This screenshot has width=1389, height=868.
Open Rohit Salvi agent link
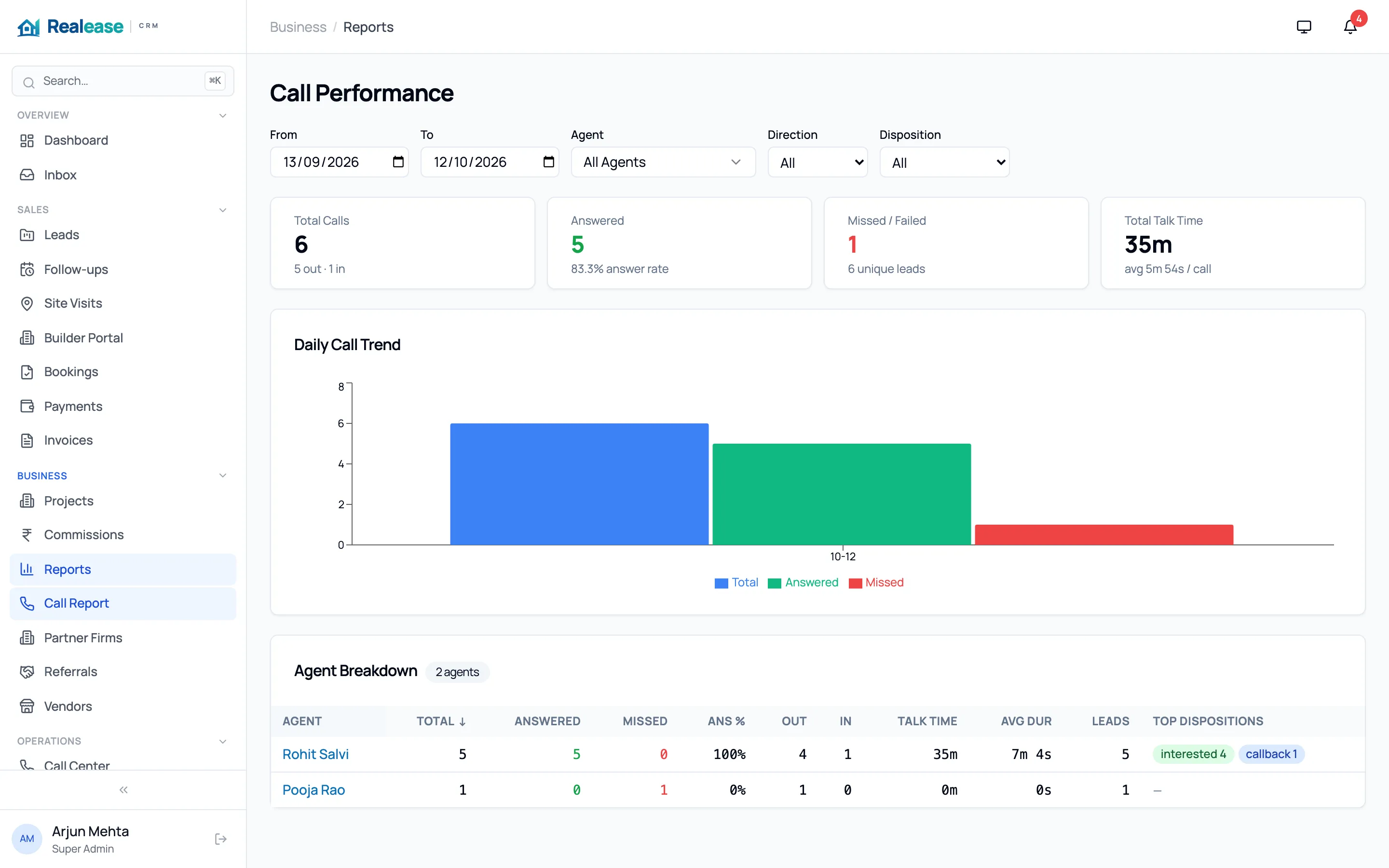pyautogui.click(x=315, y=754)
